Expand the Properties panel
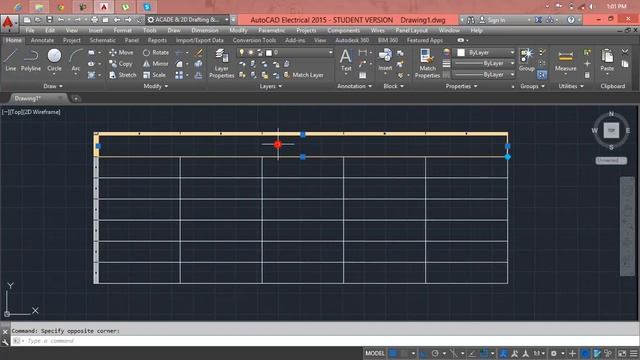 coord(461,86)
